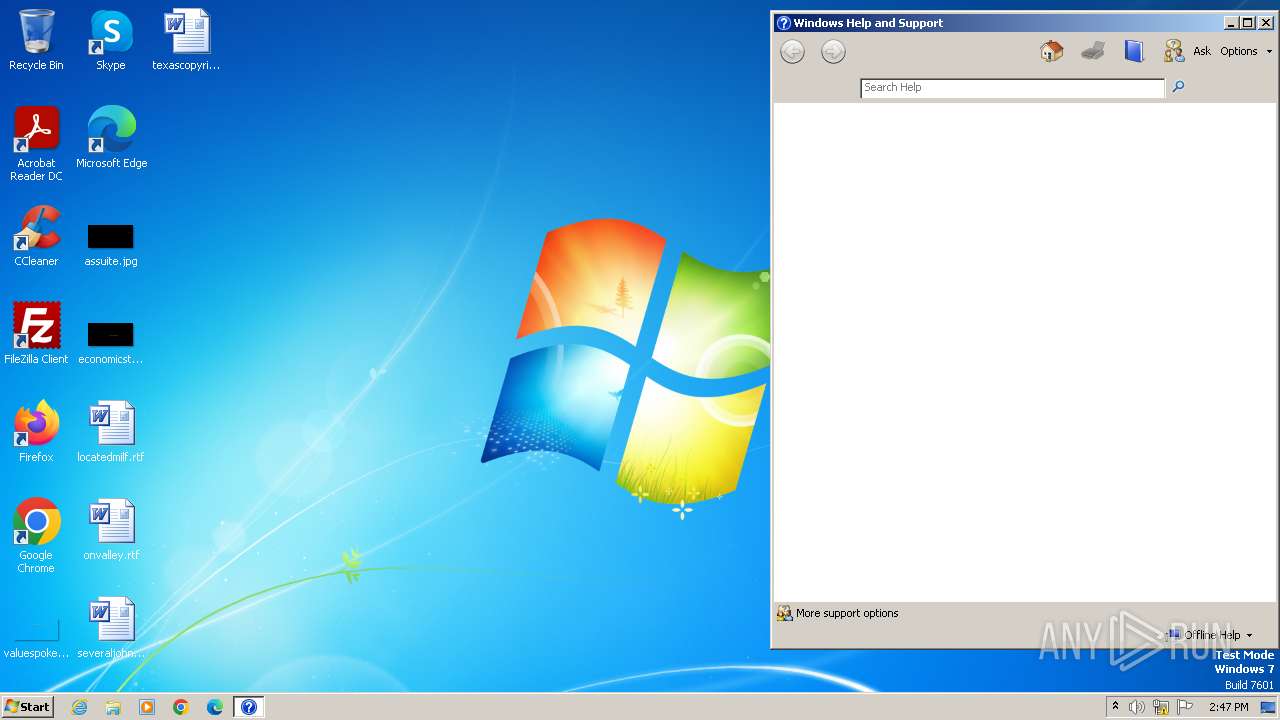Select the Firefox desktop shortcut
The width and height of the screenshot is (1280, 720).
[x=36, y=432]
